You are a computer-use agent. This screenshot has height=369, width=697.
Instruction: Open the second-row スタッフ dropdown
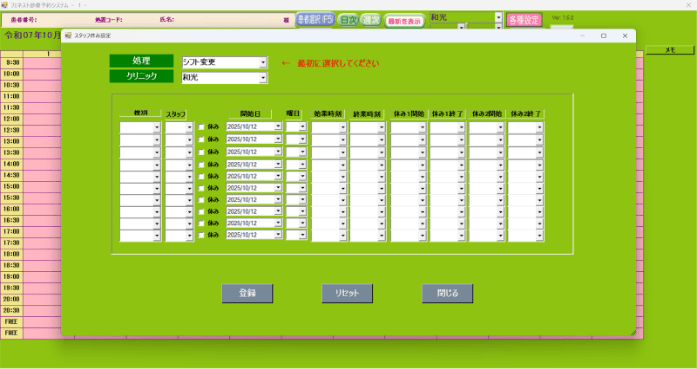(189, 140)
